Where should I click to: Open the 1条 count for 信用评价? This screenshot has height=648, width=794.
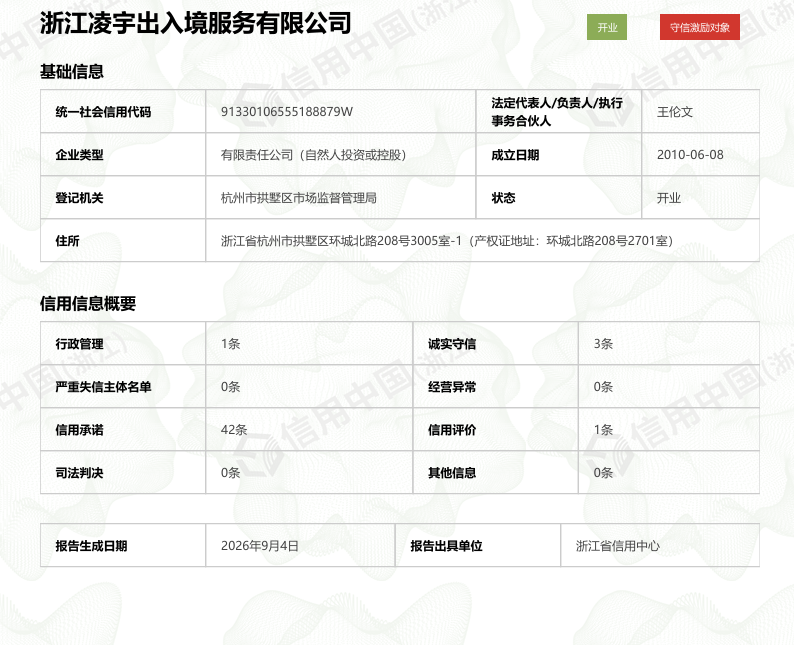coord(603,430)
